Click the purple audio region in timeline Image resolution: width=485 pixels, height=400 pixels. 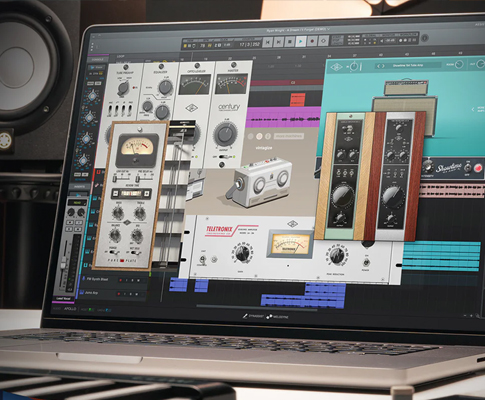click(283, 118)
